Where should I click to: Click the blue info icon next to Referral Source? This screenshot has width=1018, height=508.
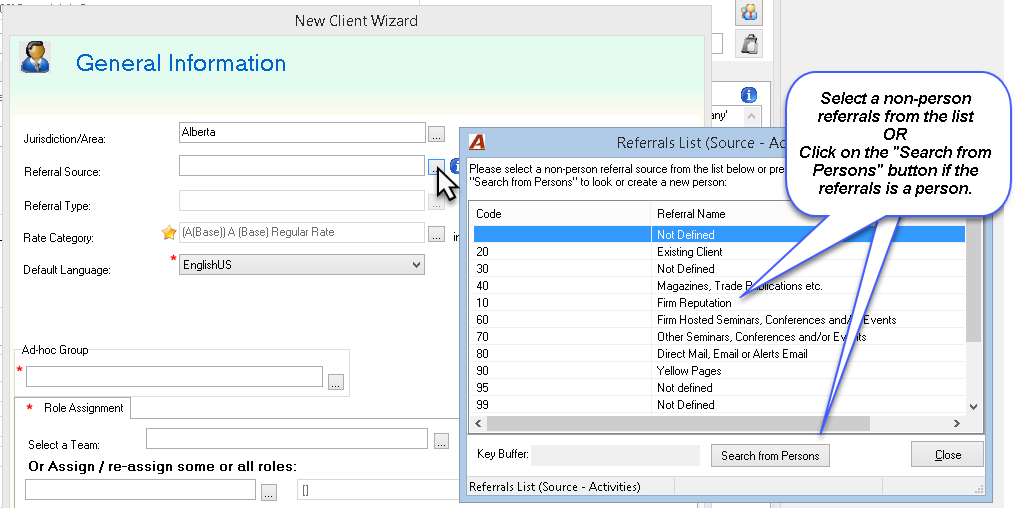[455, 166]
